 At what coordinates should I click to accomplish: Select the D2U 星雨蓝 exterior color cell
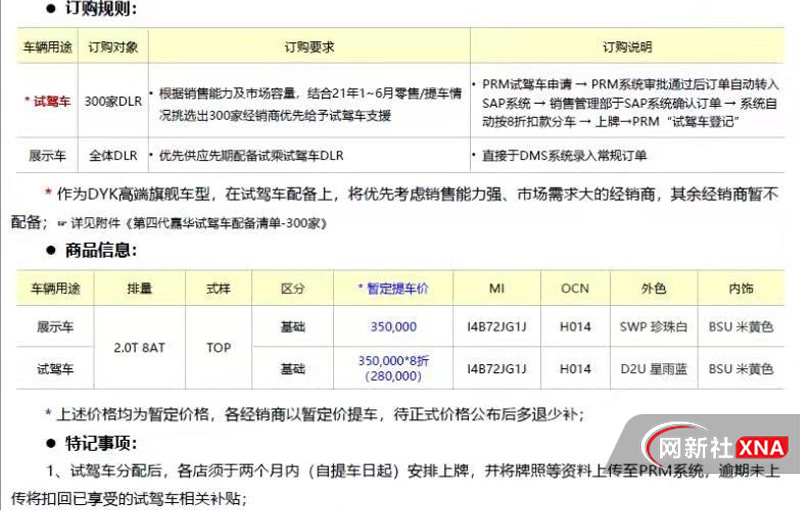[654, 369]
